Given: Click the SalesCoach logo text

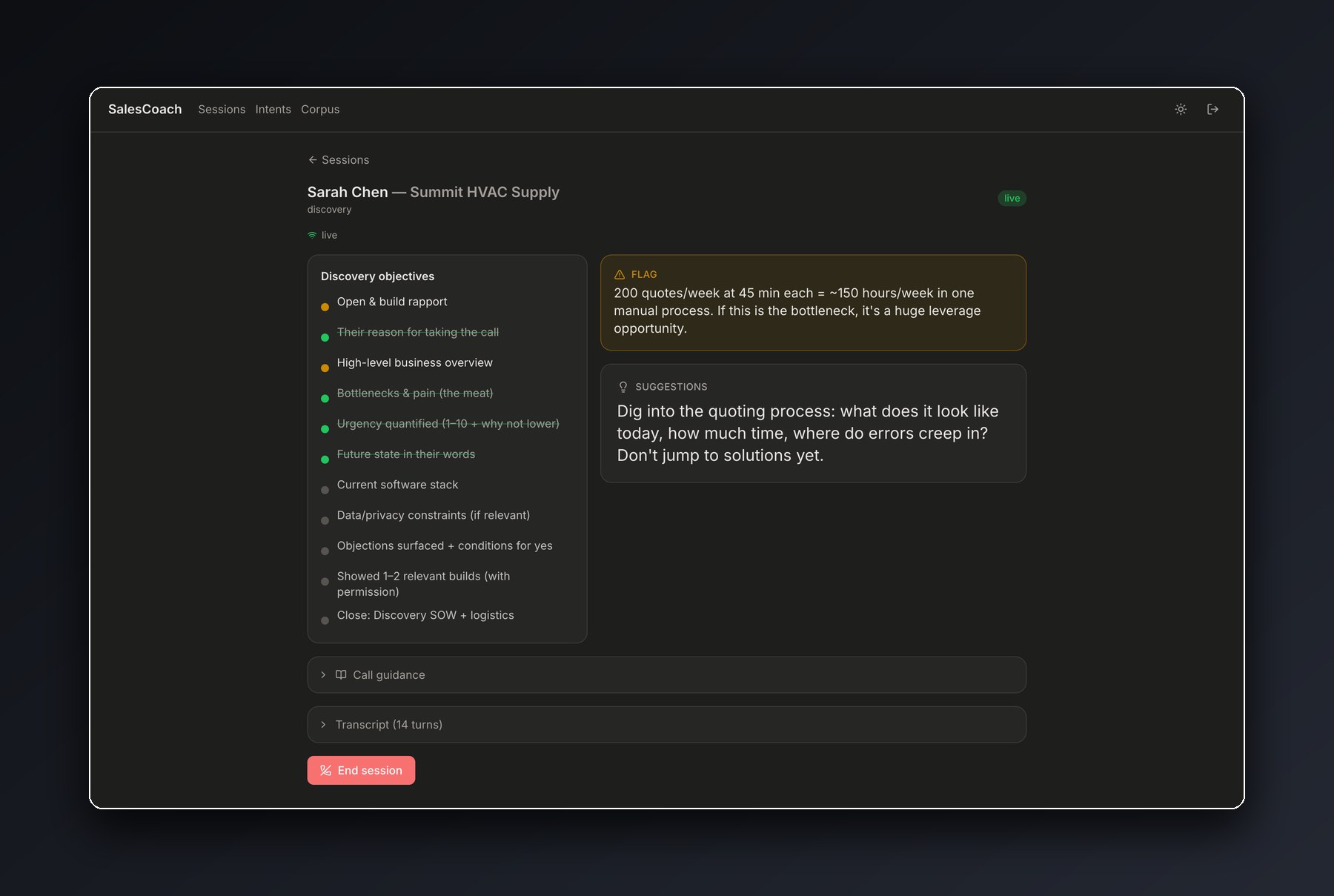Looking at the screenshot, I should pos(145,109).
